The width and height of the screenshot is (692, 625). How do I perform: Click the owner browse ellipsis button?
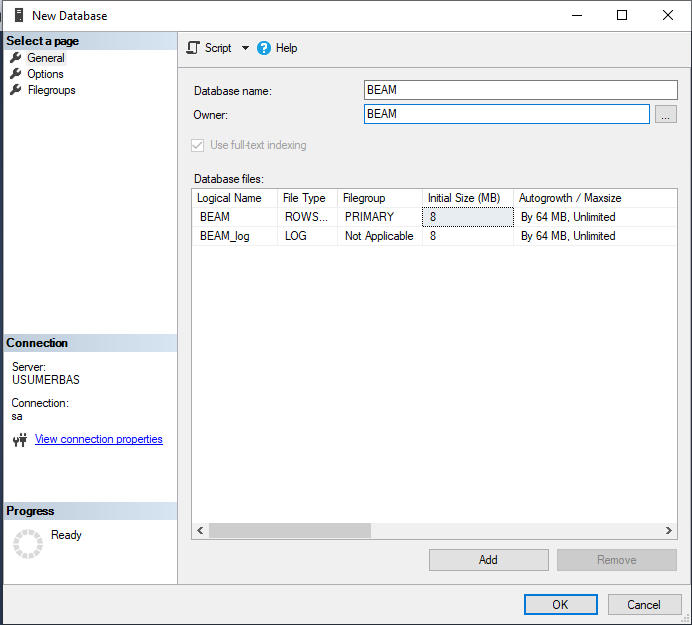coord(665,115)
